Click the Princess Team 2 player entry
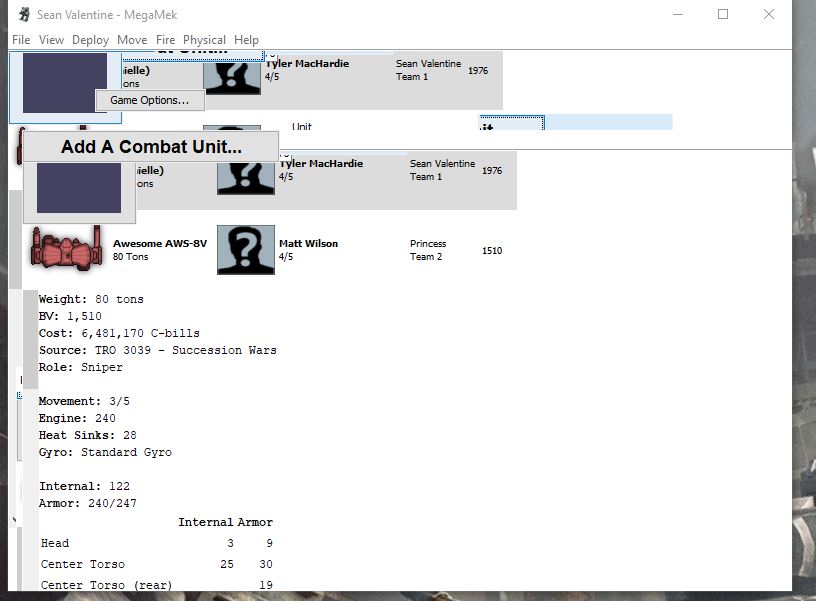Image resolution: width=816 pixels, height=601 pixels. coord(427,250)
